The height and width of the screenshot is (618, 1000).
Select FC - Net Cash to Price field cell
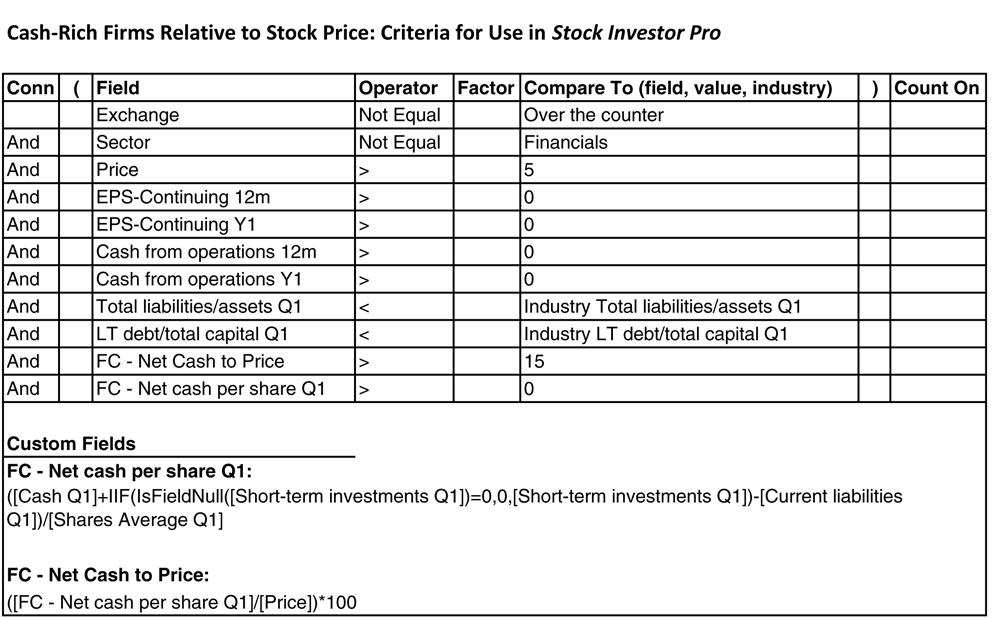tap(223, 362)
